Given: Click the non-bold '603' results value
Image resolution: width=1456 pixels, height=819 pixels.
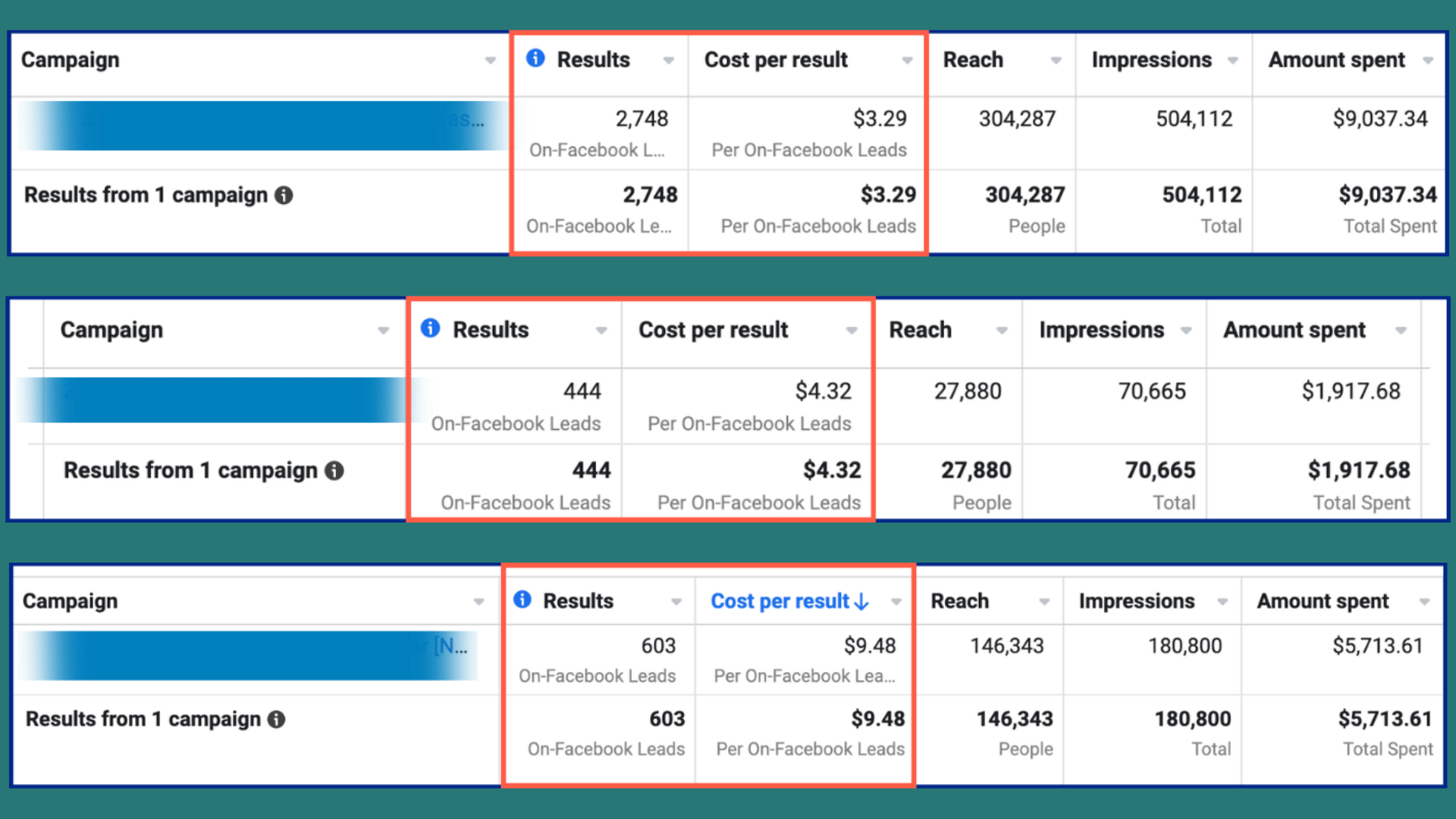Looking at the screenshot, I should pos(658,646).
